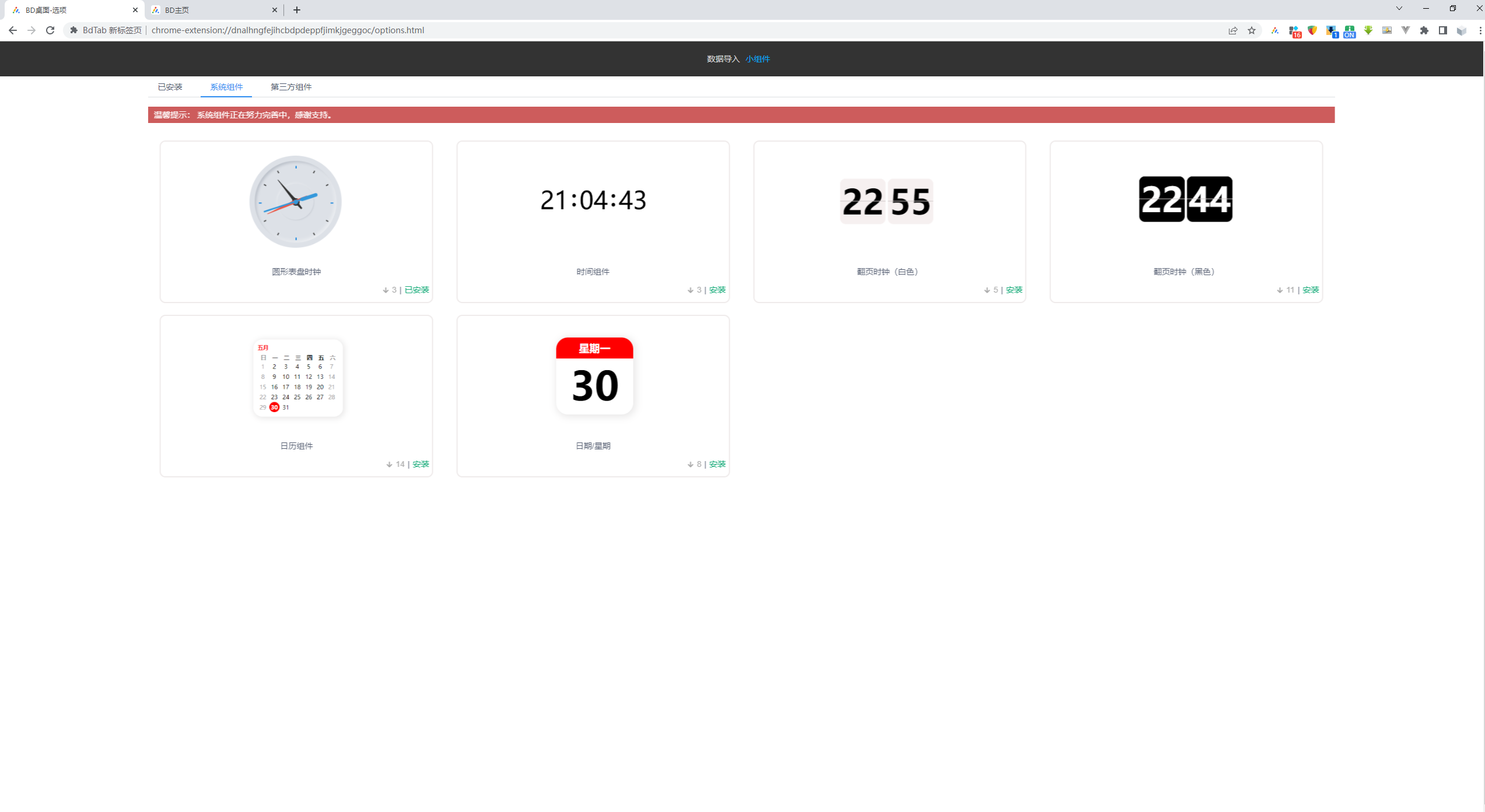Click the address bar URL
Image resolution: width=1485 pixels, height=812 pixels.
pyautogui.click(x=288, y=30)
